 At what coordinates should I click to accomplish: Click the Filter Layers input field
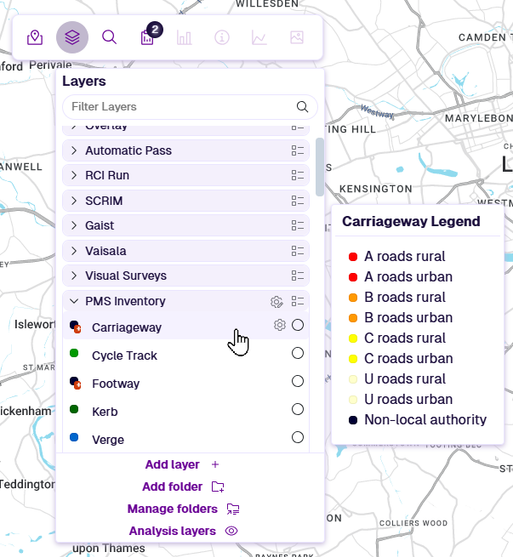[x=190, y=107]
